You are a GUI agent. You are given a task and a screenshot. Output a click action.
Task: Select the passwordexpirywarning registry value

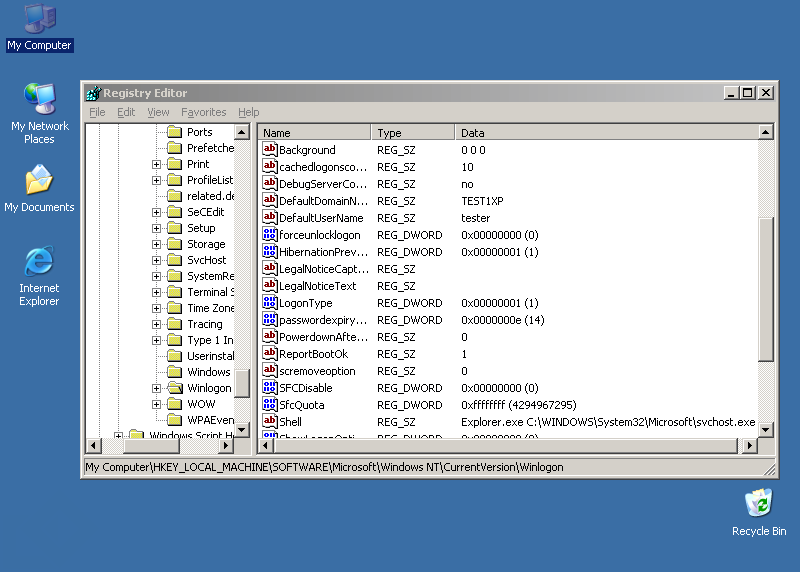pyautogui.click(x=322, y=320)
